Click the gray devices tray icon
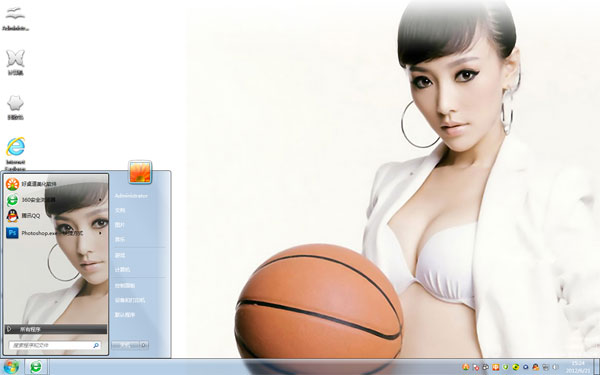 pos(486,367)
